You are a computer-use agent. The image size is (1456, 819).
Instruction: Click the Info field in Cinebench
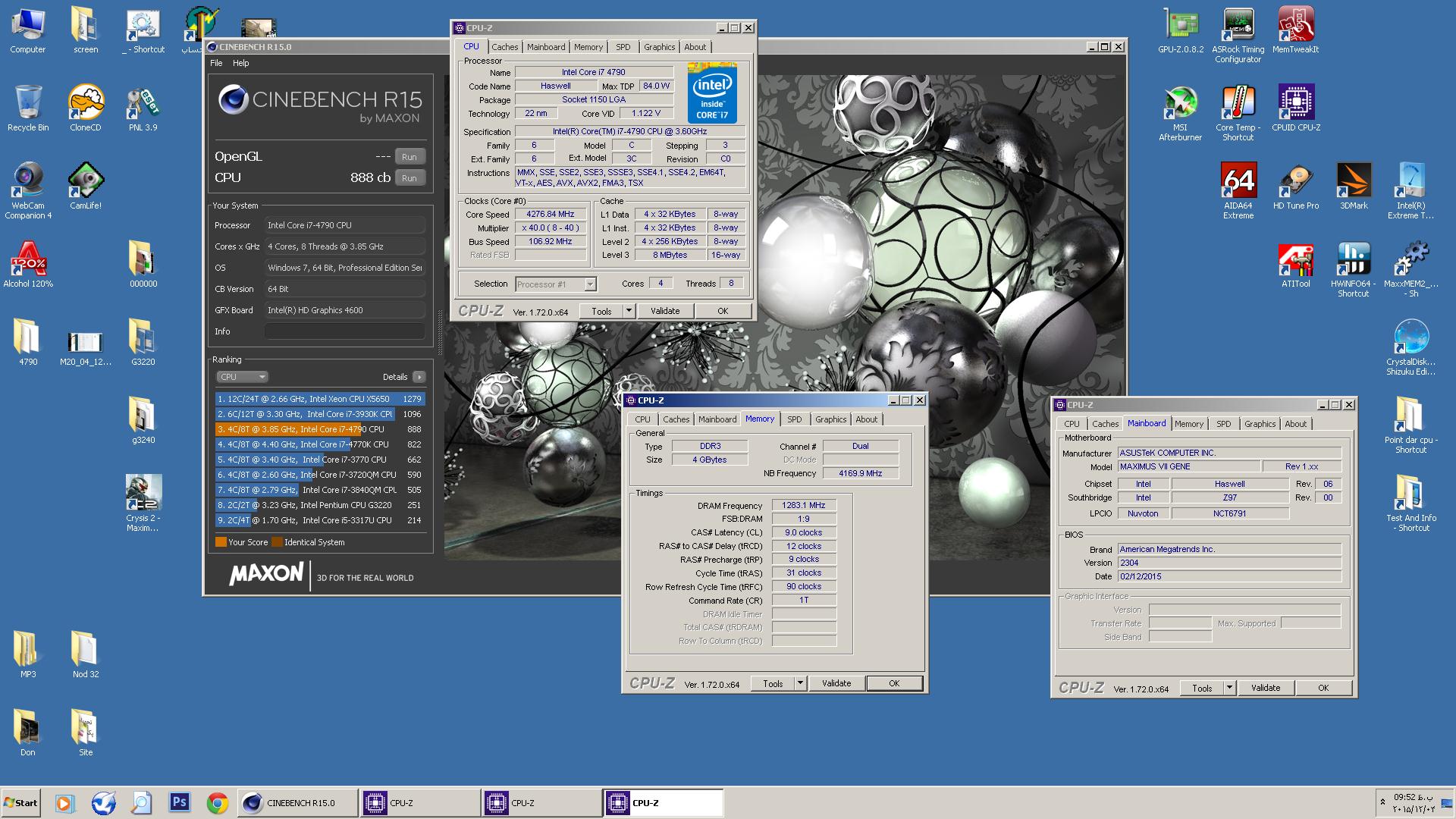(344, 331)
